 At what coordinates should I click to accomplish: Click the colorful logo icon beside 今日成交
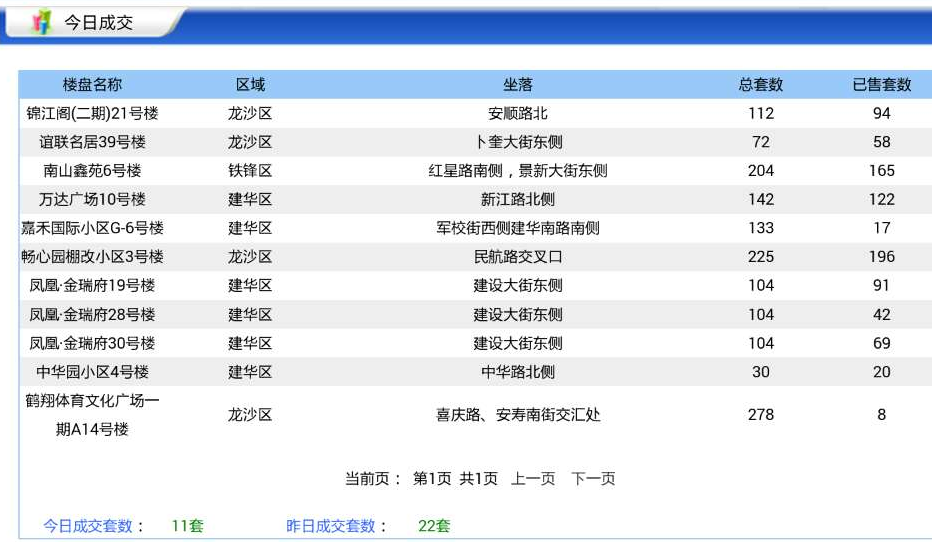tap(42, 22)
